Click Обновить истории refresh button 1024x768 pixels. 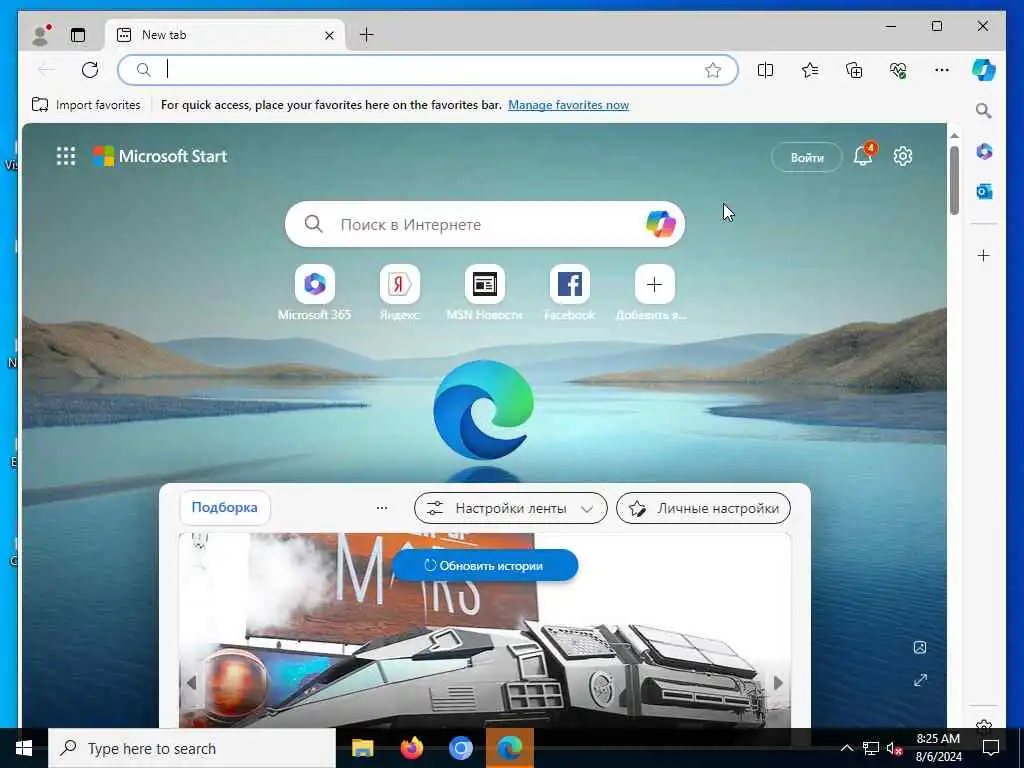485,566
